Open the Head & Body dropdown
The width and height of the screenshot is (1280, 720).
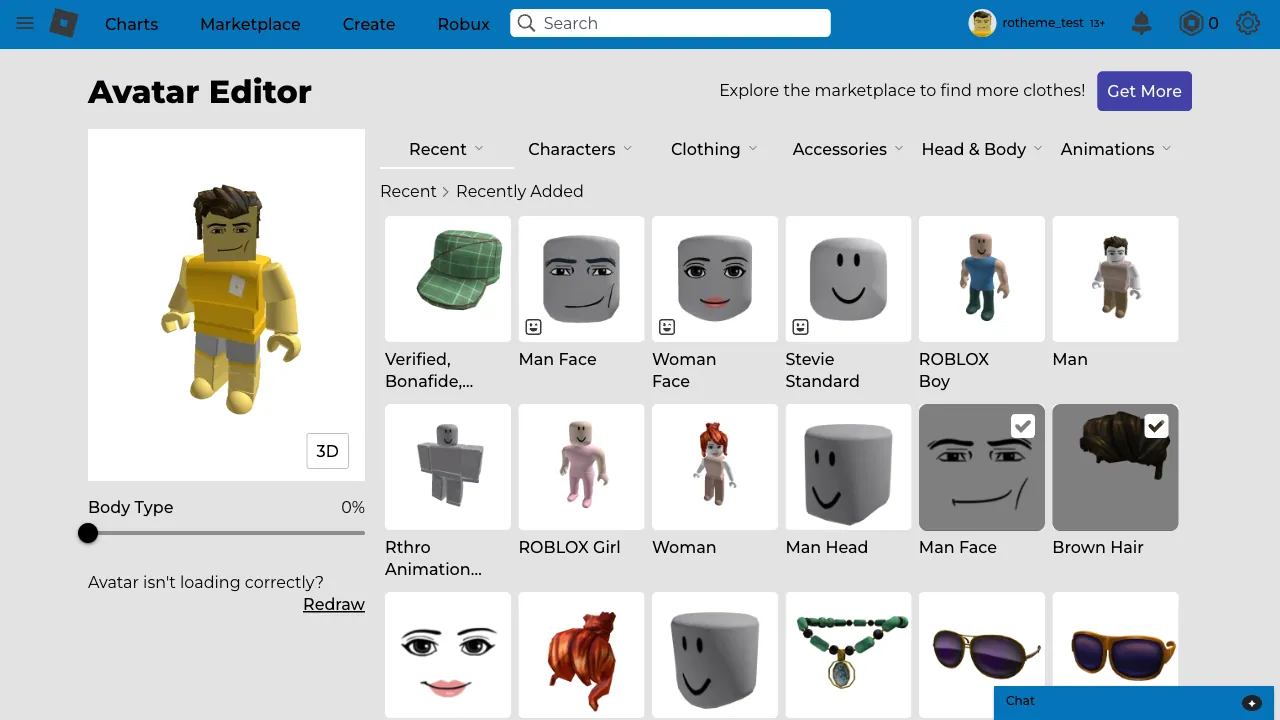pyautogui.click(x=980, y=149)
